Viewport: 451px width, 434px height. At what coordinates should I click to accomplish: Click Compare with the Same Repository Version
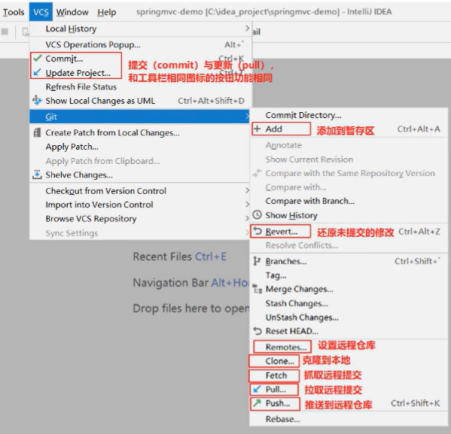[349, 173]
